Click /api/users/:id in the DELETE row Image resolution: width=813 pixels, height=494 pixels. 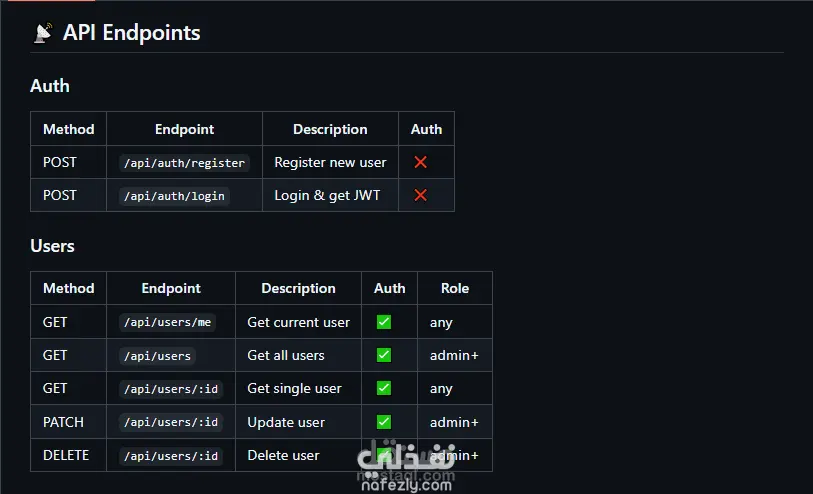click(171, 456)
